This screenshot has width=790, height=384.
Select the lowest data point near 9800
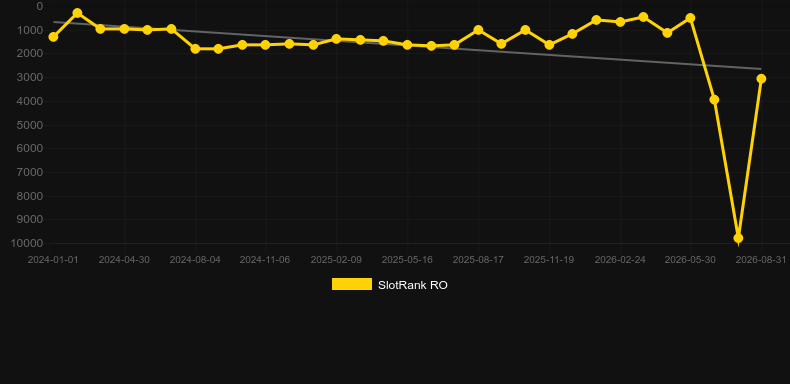(738, 238)
